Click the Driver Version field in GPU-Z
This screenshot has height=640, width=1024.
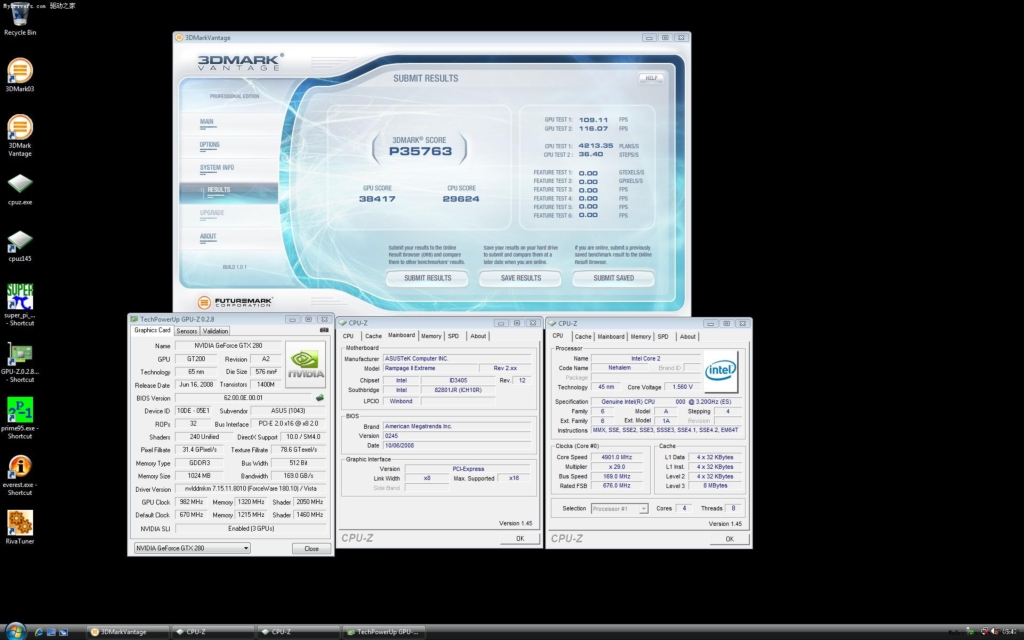pyautogui.click(x=250, y=489)
